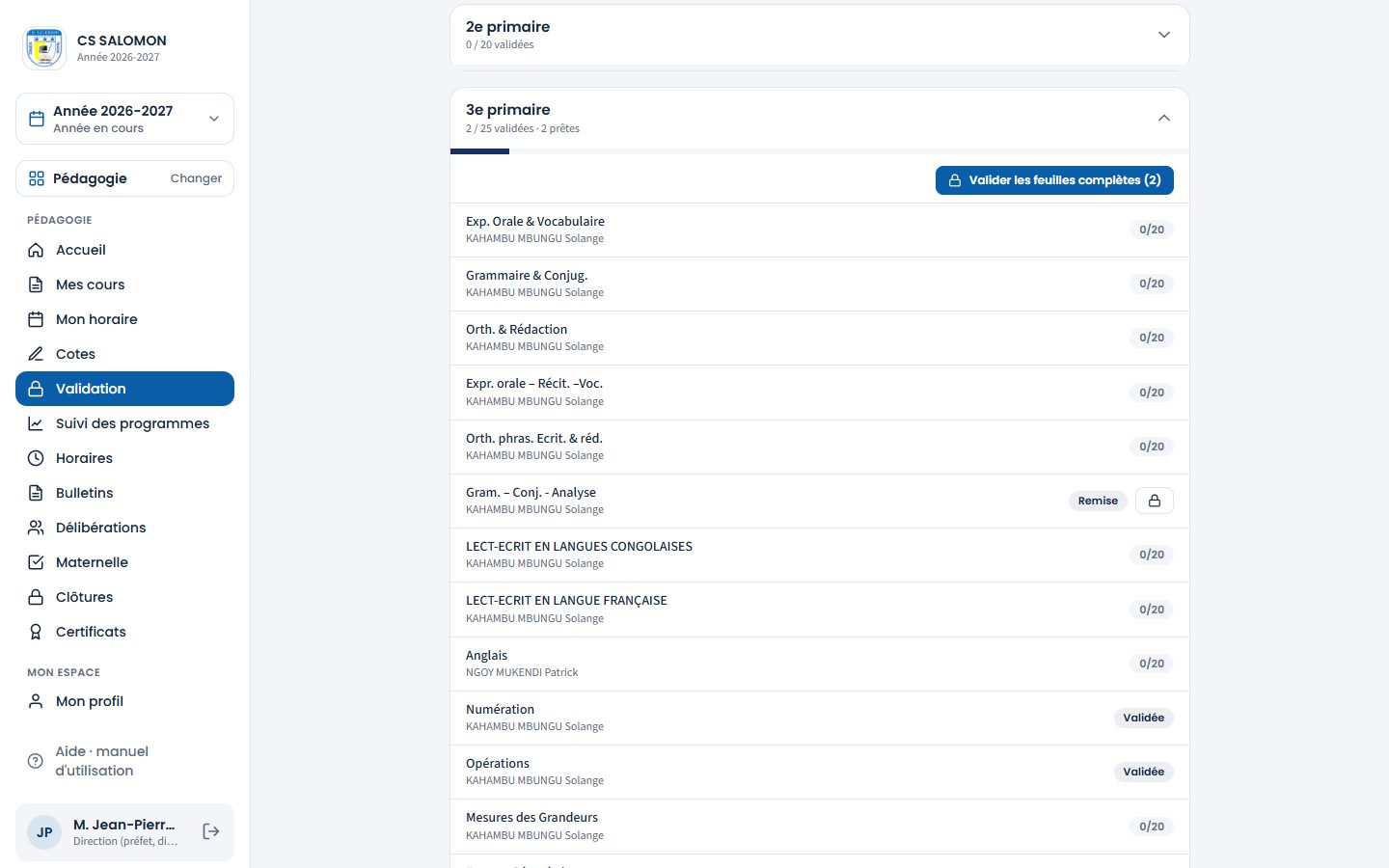Click Valider les feuilles complètes (2) button
Viewport: 1389px width, 868px height.
click(x=1054, y=180)
